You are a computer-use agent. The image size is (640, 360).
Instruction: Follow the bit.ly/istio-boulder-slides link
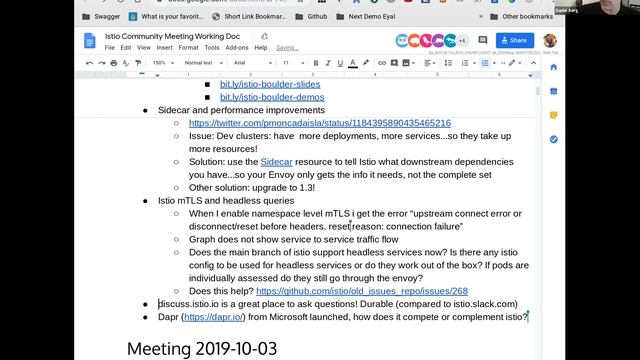tap(270, 84)
